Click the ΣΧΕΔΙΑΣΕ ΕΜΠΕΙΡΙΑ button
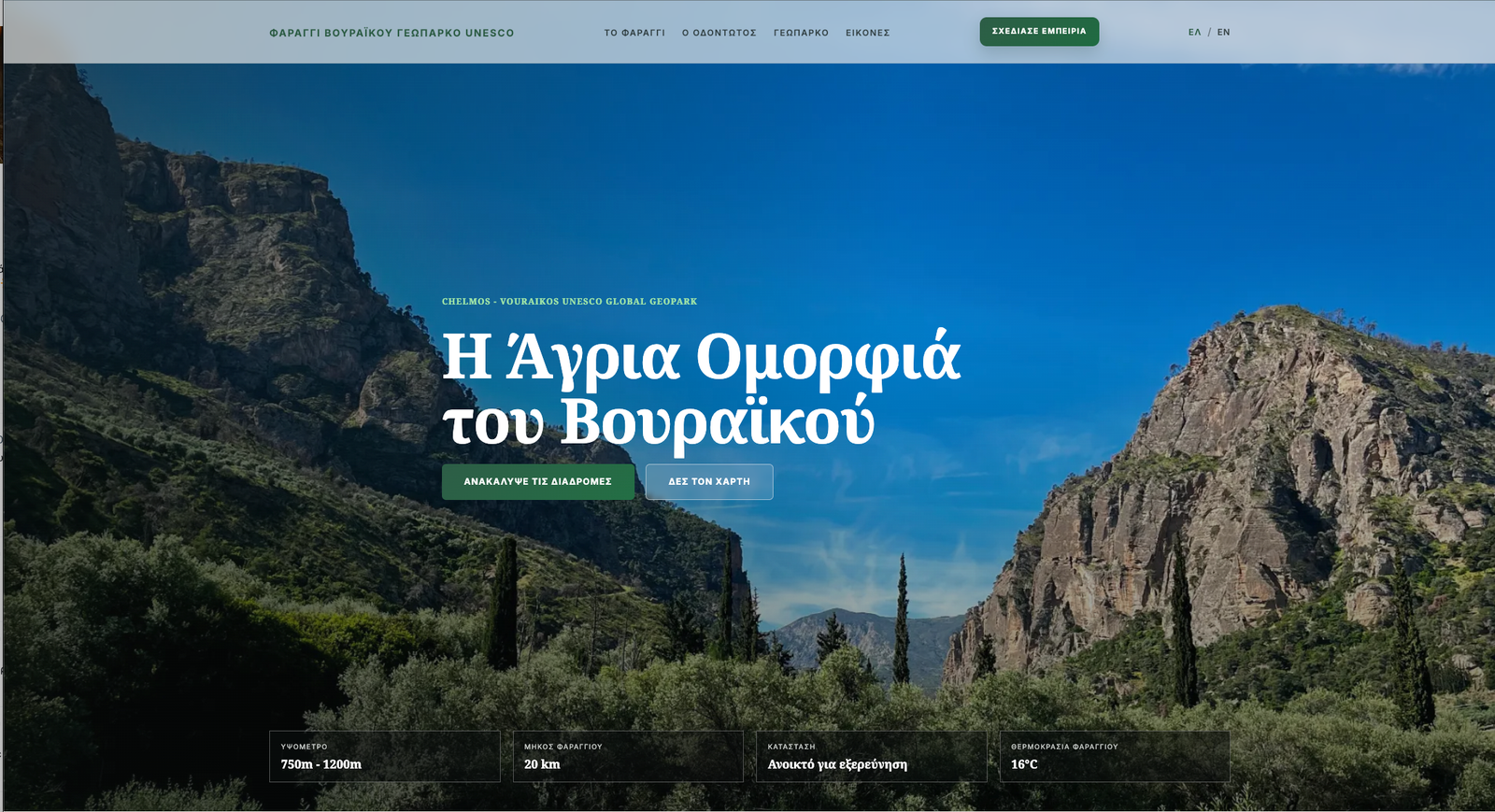The height and width of the screenshot is (812, 1495). (x=1039, y=31)
